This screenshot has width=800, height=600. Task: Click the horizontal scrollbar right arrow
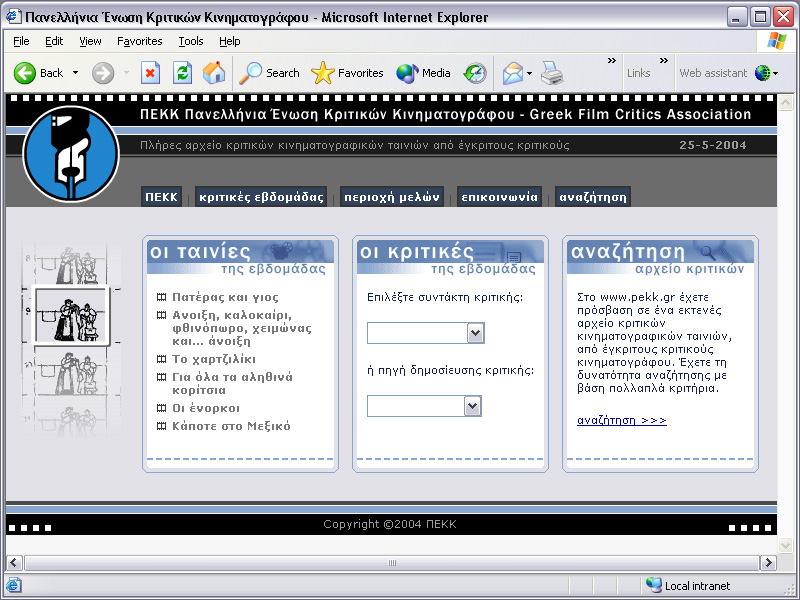click(x=768, y=563)
